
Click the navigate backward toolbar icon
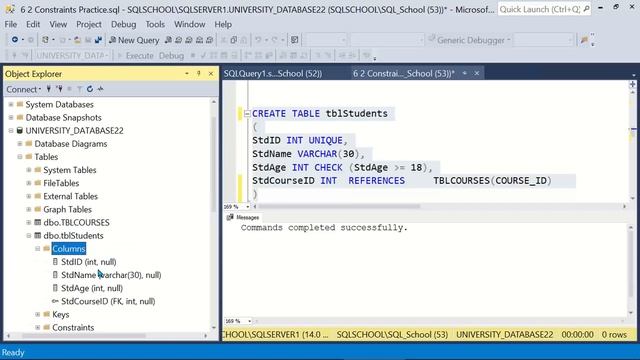[x=15, y=40]
